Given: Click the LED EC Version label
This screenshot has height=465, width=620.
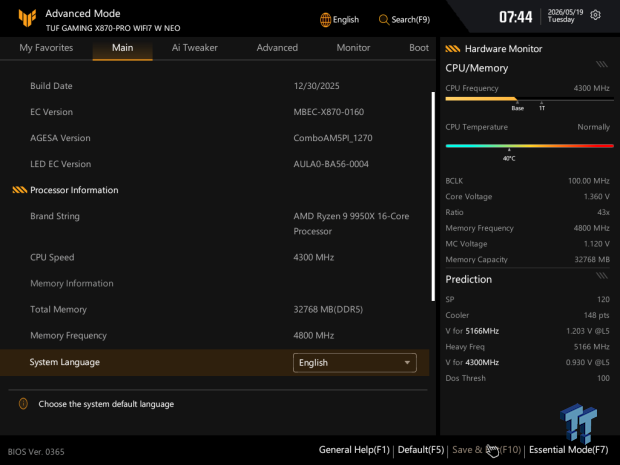Looking at the screenshot, I should coord(60,164).
